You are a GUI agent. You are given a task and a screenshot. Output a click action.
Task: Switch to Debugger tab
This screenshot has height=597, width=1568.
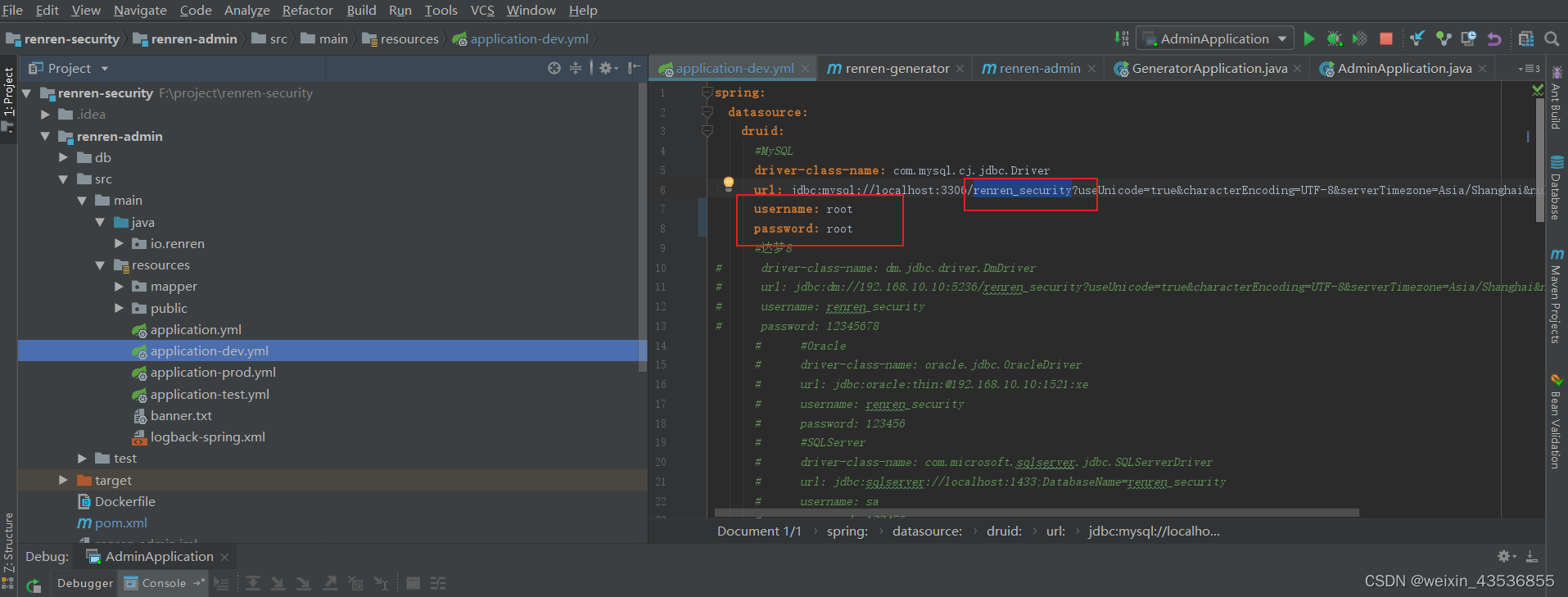point(85,583)
